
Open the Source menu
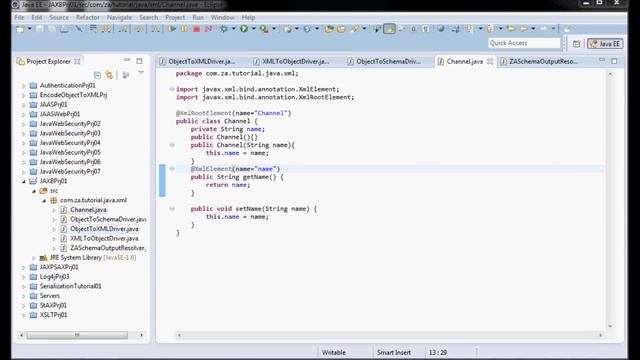(x=59, y=18)
